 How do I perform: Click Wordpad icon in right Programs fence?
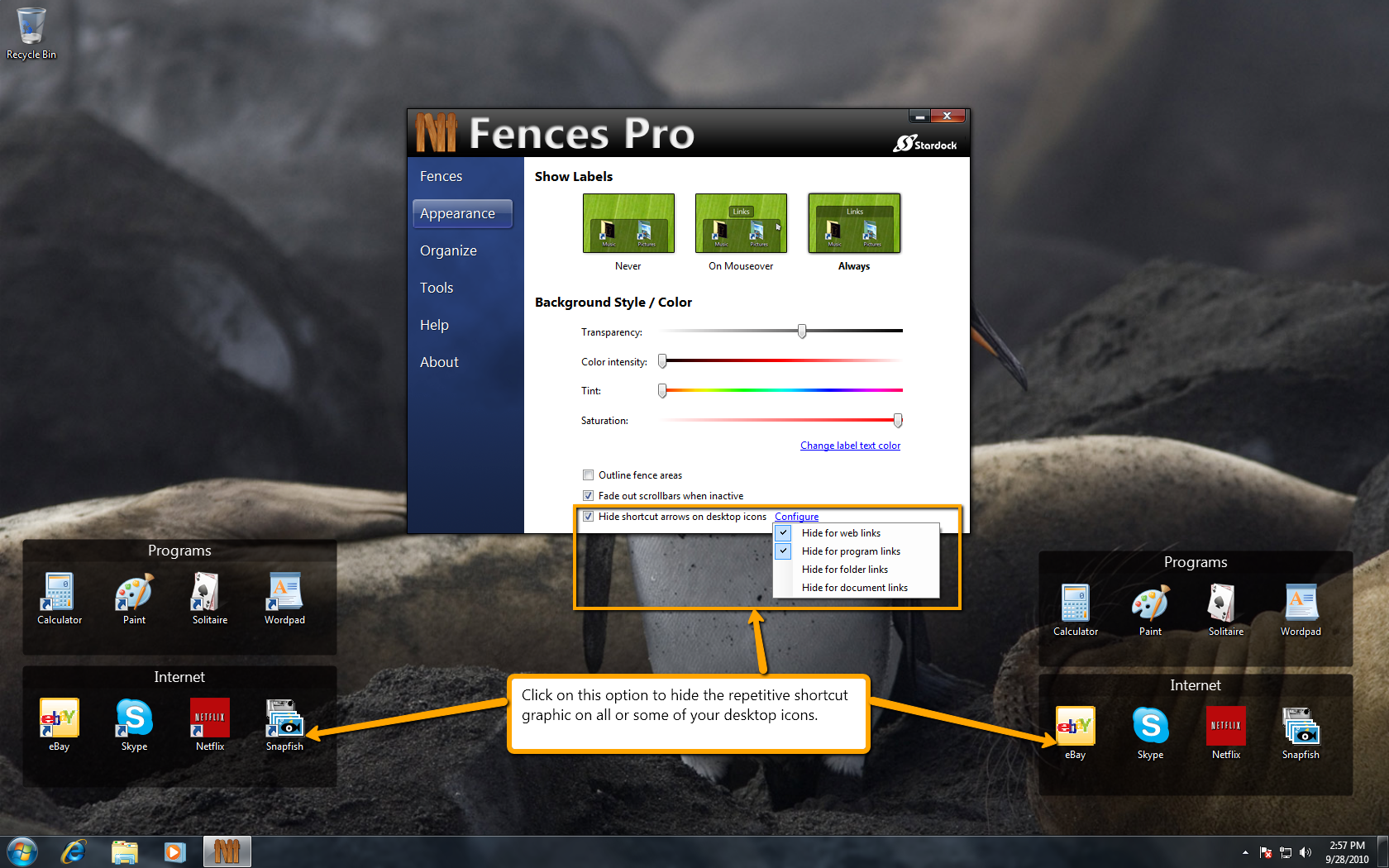[x=1301, y=609]
